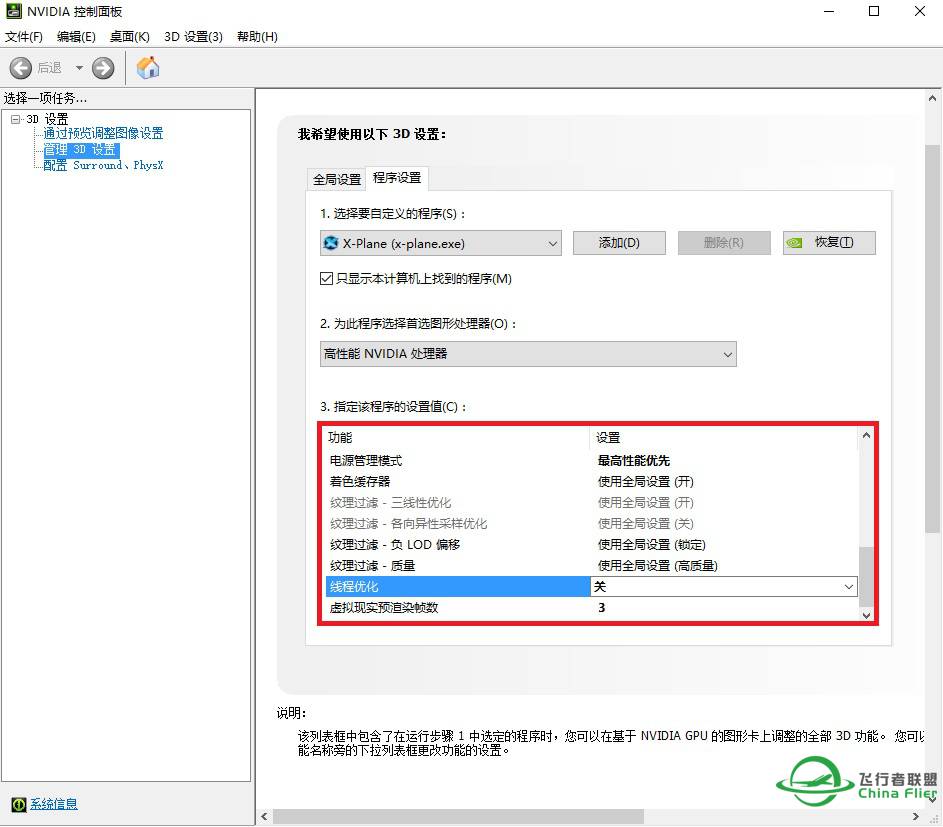943x827 pixels.
Task: Click the NVIDIA app icon in title bar
Action: 13,11
